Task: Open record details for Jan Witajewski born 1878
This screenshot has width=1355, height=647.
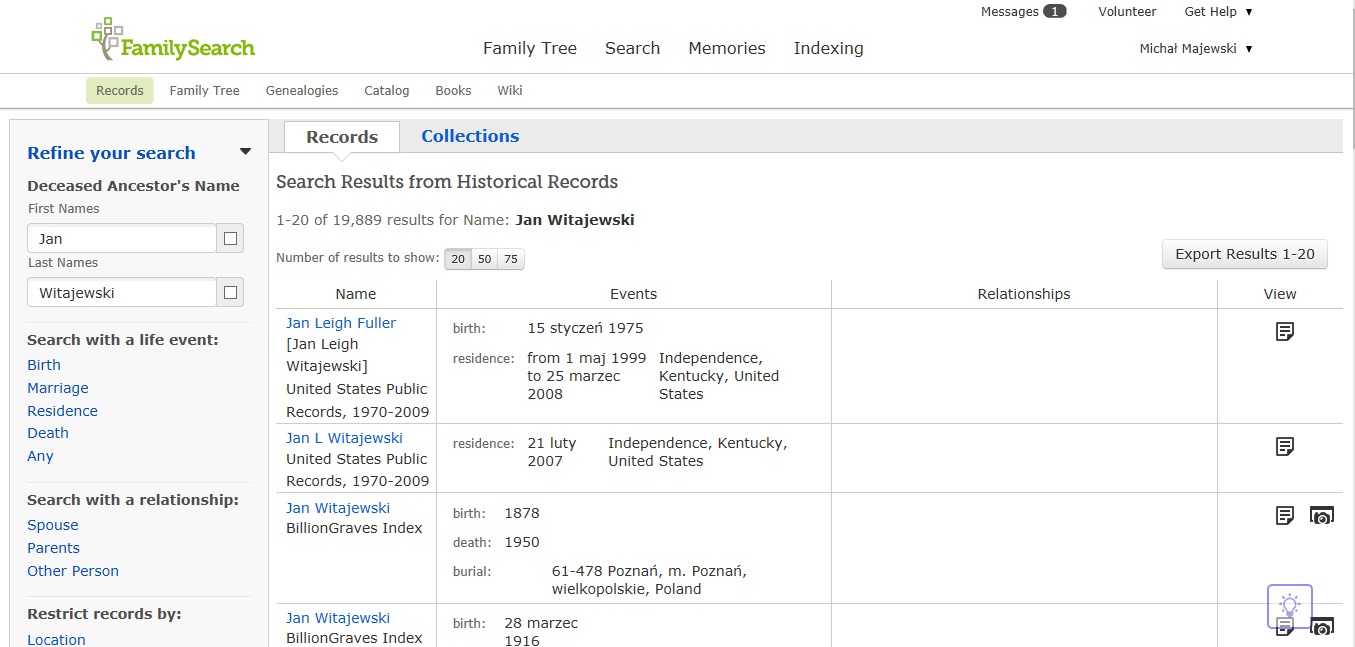Action: tap(1285, 516)
